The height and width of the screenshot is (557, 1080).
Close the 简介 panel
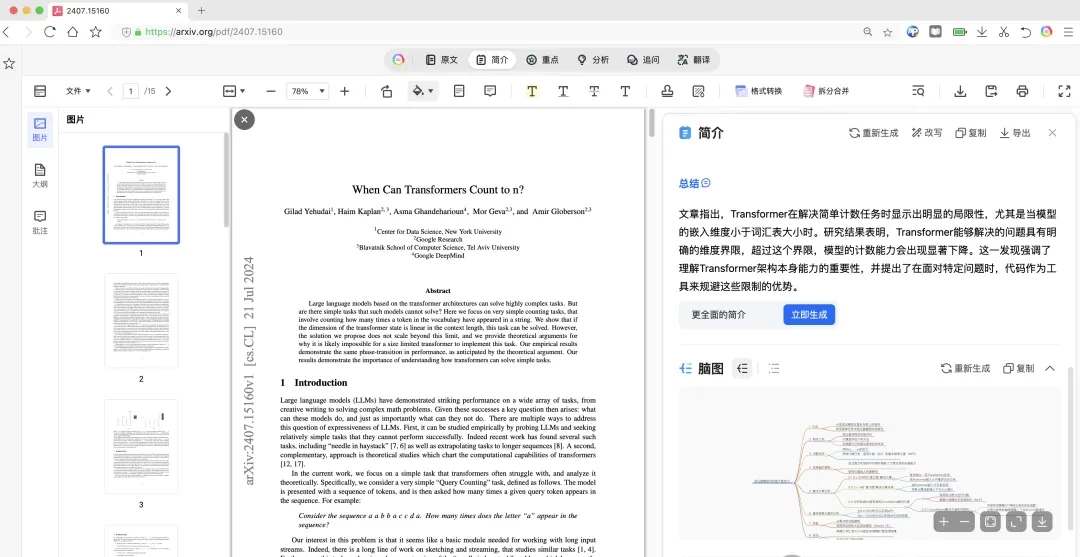[1052, 133]
